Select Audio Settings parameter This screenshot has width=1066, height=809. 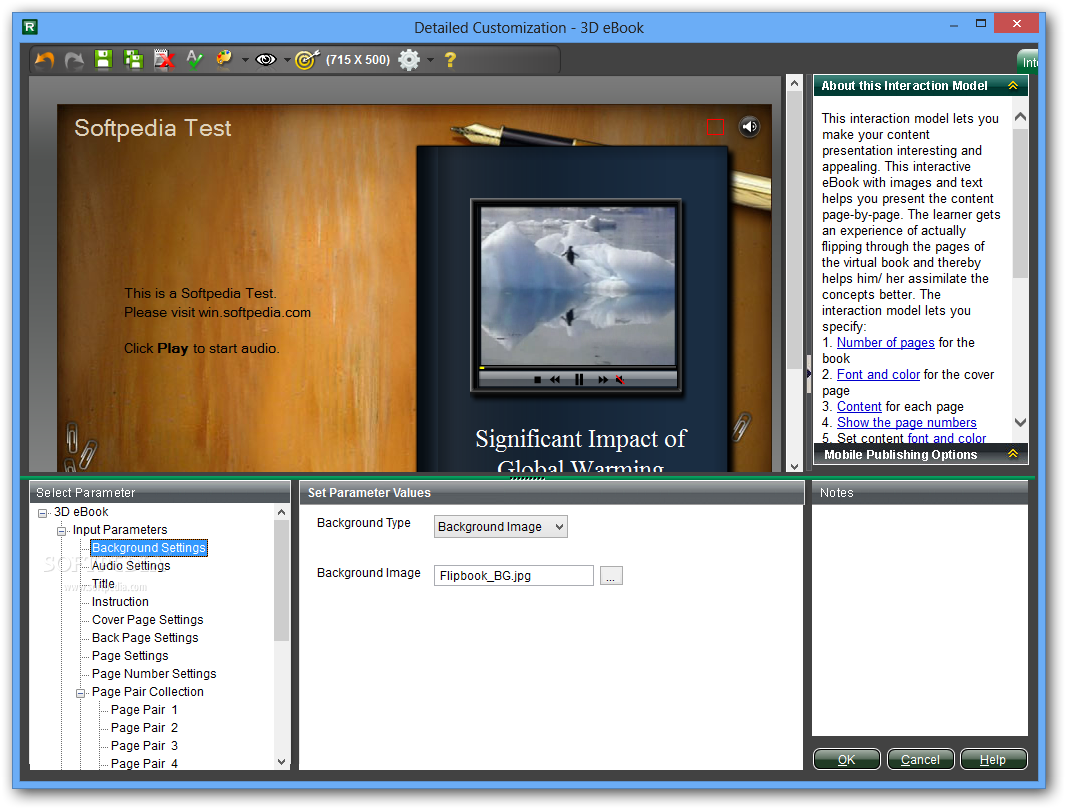click(x=131, y=566)
